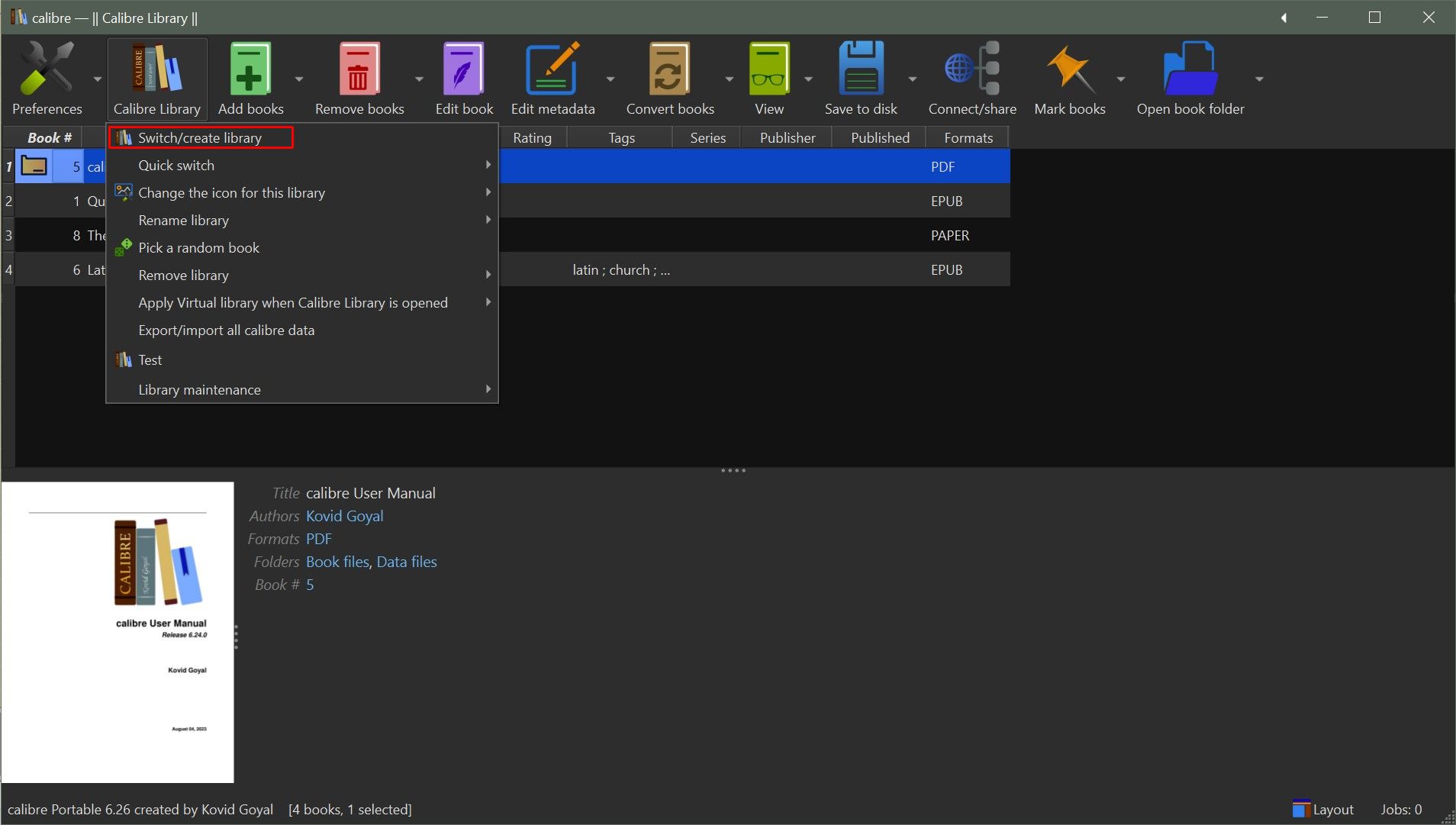
Task: Click the Open book folder icon
Action: point(1190,69)
